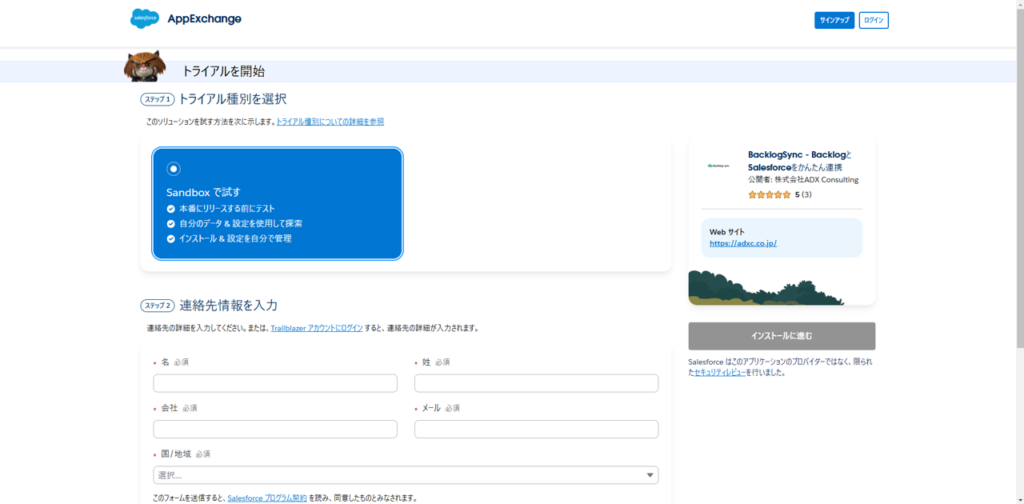Viewport: 1024px width, 504px height.
Task: Click the 公開者: 株式会社ADX Consulting text
Action: pyautogui.click(x=803, y=180)
